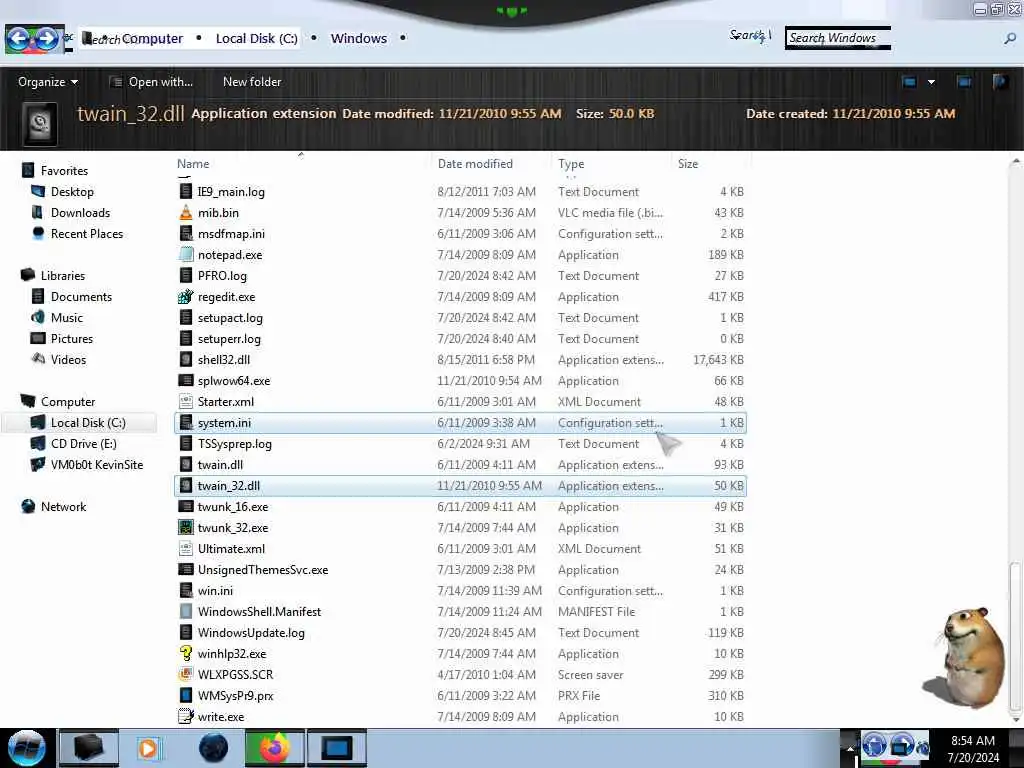The height and width of the screenshot is (768, 1024).
Task: Click the notepad.exe file icon
Action: pos(186,255)
